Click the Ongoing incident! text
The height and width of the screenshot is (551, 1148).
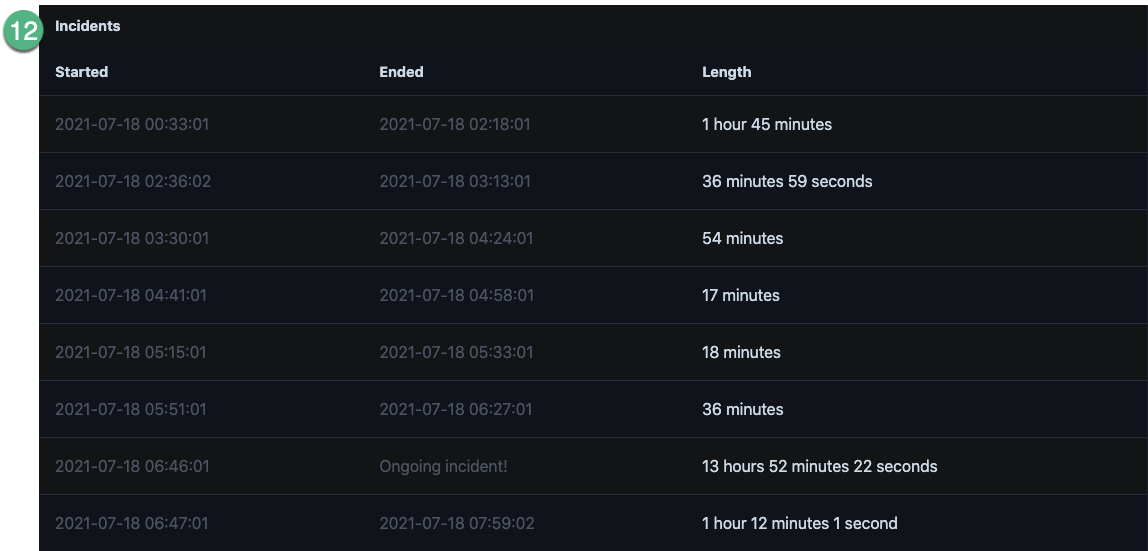click(x=443, y=466)
